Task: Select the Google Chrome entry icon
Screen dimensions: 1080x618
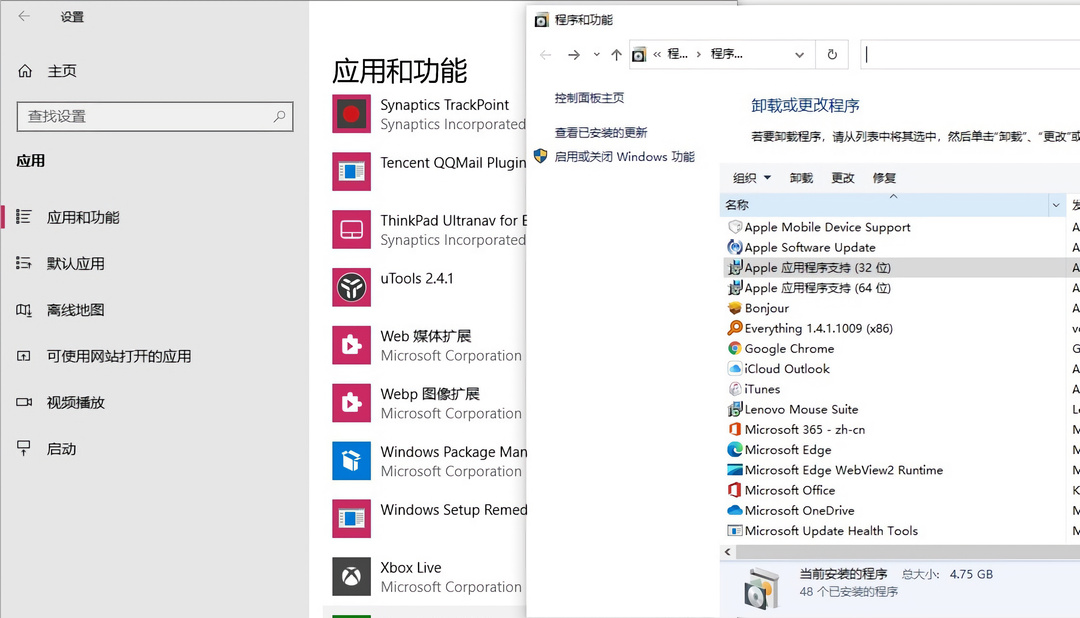Action: 733,348
